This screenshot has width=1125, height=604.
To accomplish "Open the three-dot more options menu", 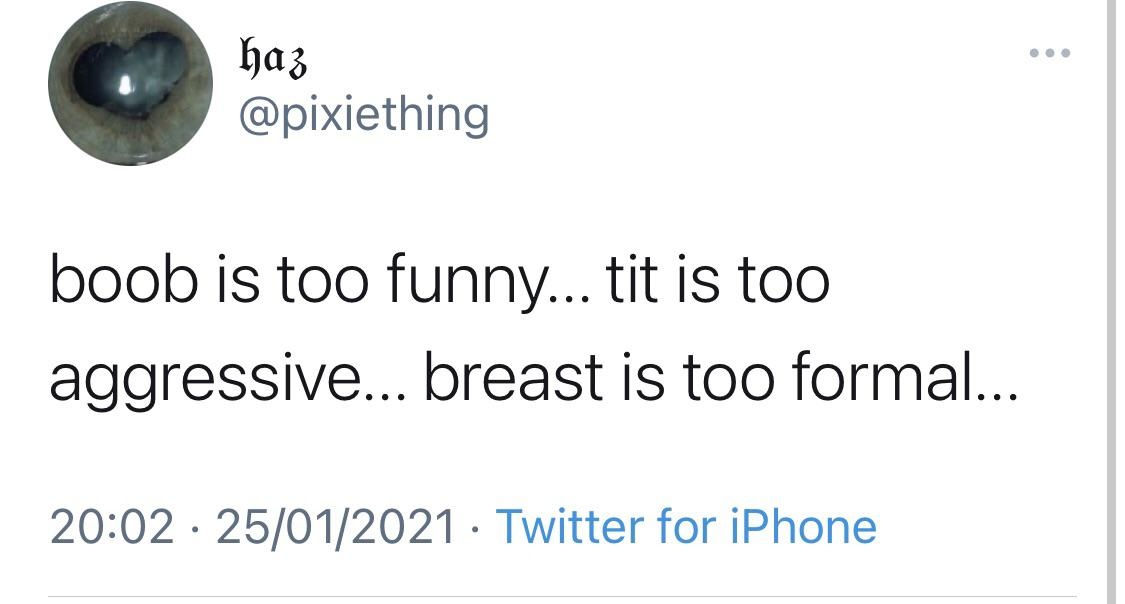I will 1052,53.
